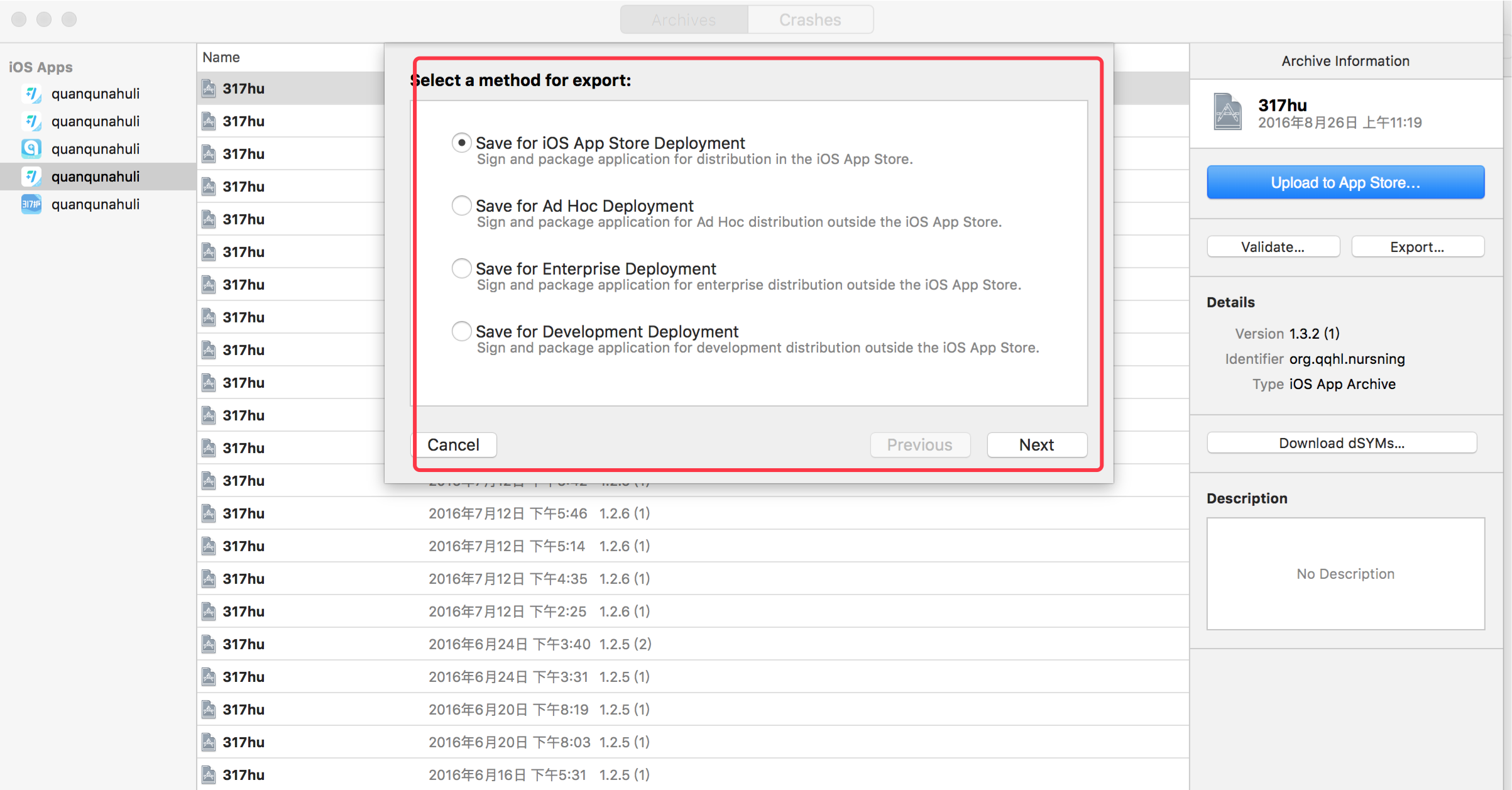
Task: Click archive icon of row dated 下午4:35
Action: (209, 579)
